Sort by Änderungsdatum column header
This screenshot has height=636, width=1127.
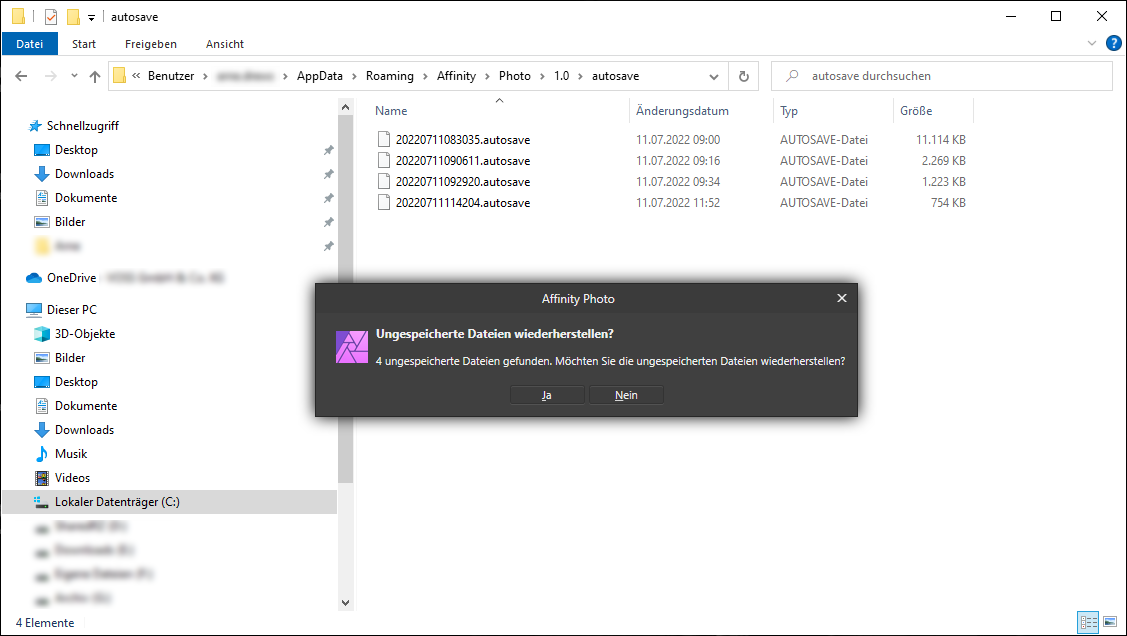(x=682, y=111)
